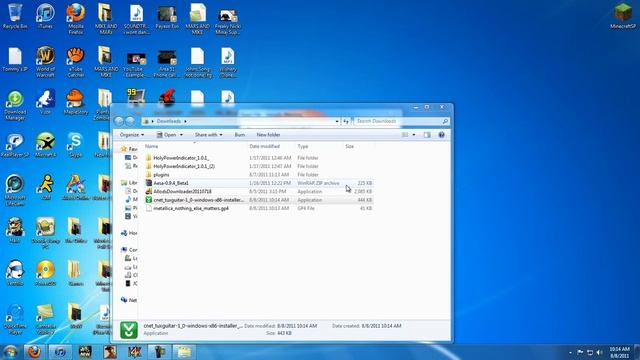Toggle the preview pane button in Explorer
Viewport: 640px width, 360px height.
pyautogui.click(x=427, y=135)
